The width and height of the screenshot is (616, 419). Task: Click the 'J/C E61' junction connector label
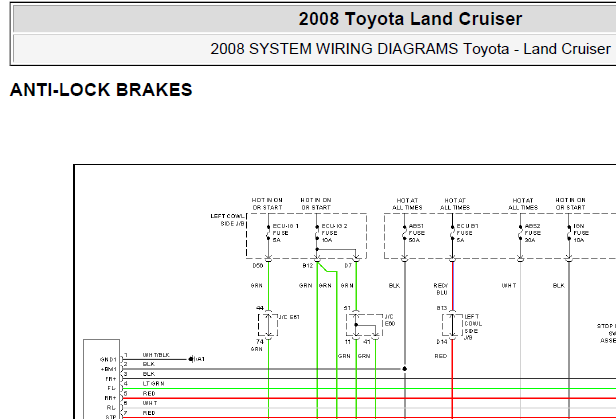coord(289,317)
